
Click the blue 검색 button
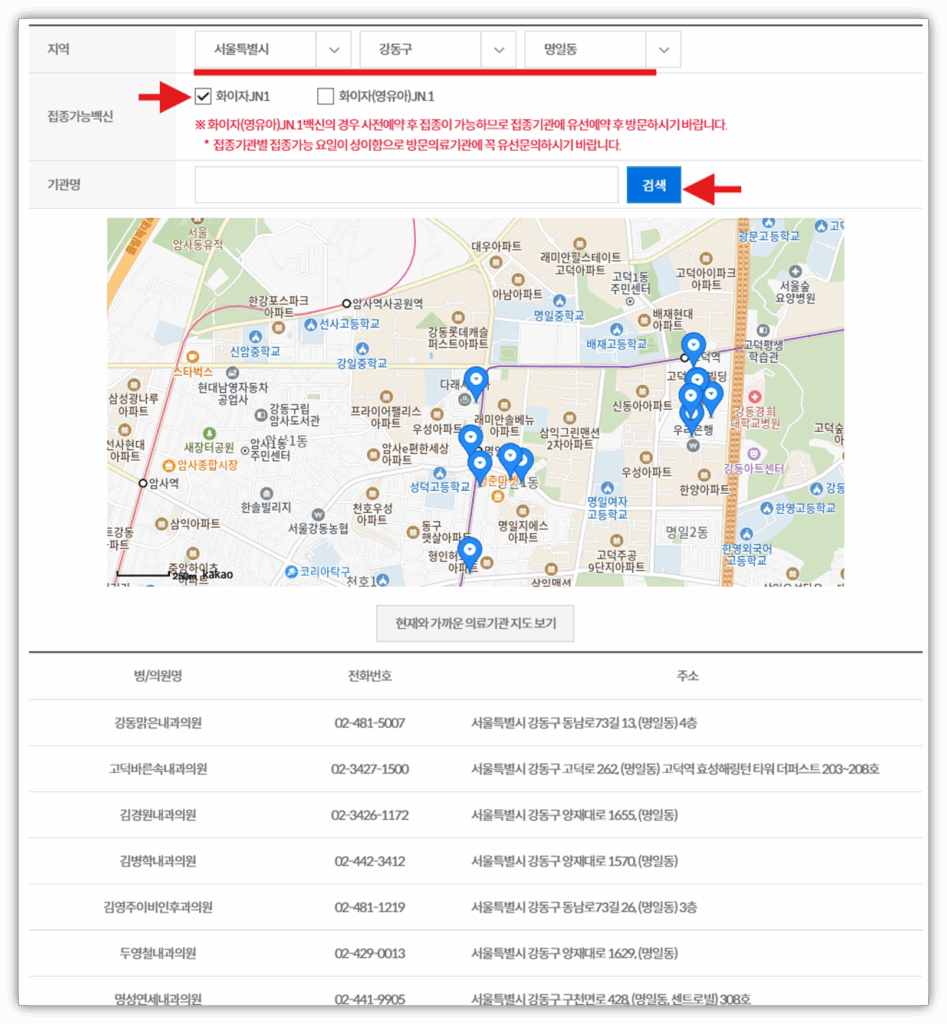pos(654,185)
